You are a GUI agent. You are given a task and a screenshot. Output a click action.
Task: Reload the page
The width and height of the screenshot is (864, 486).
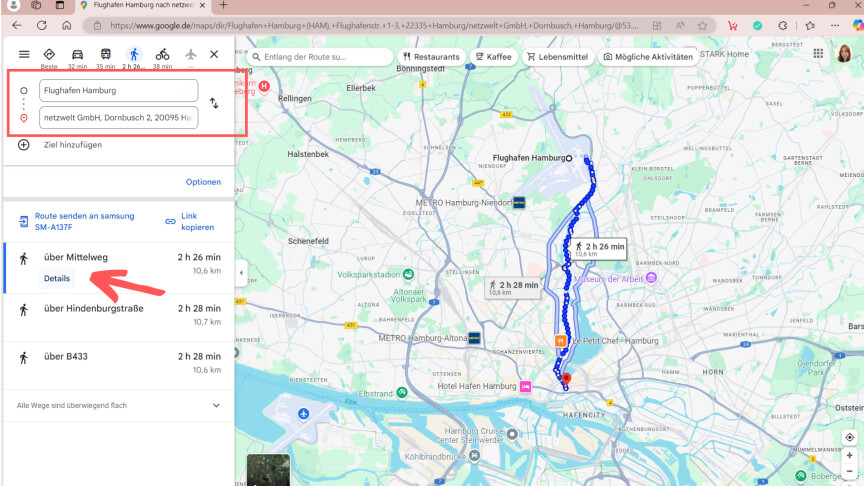click(x=42, y=25)
